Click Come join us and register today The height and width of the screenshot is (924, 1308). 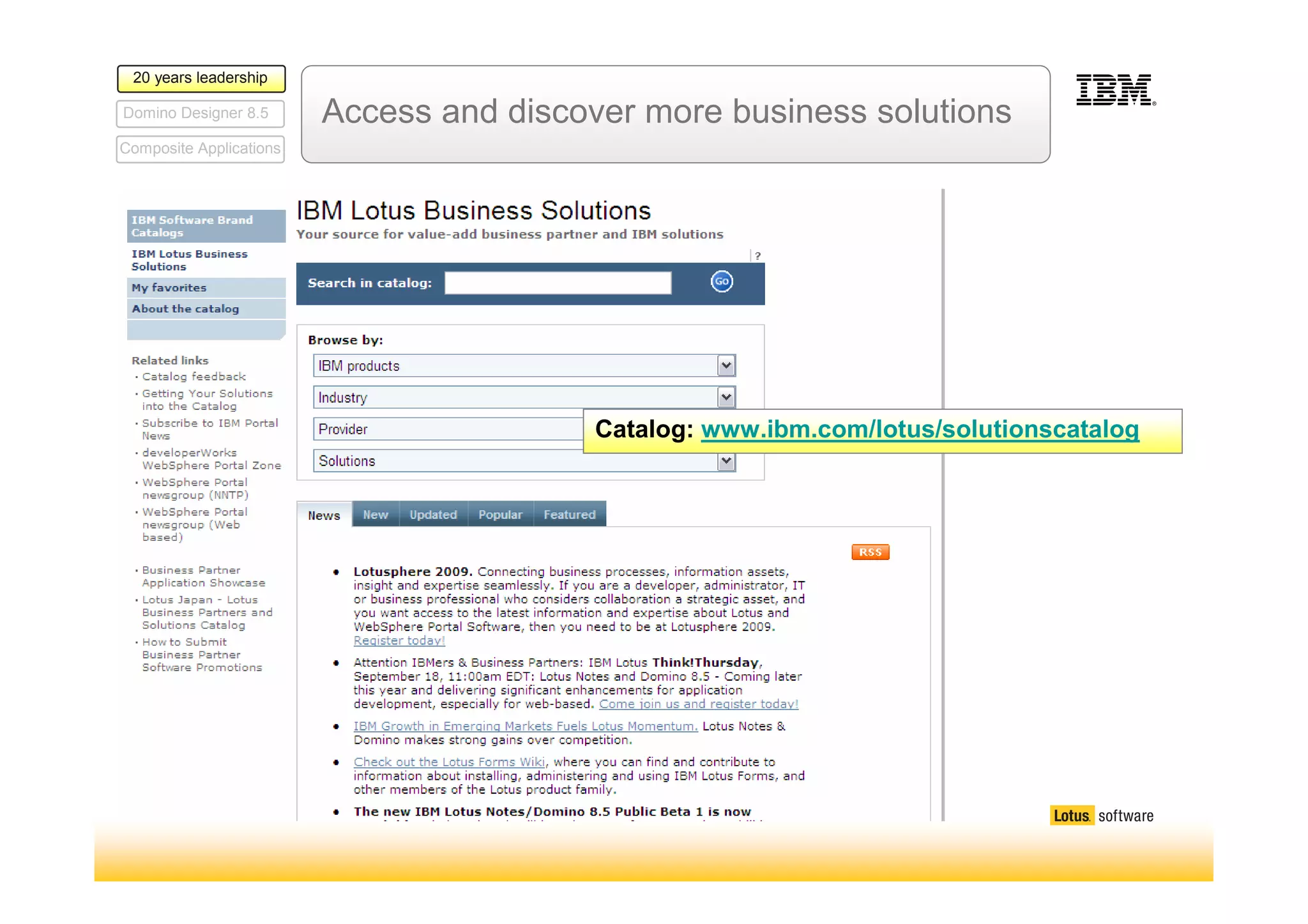click(x=699, y=704)
